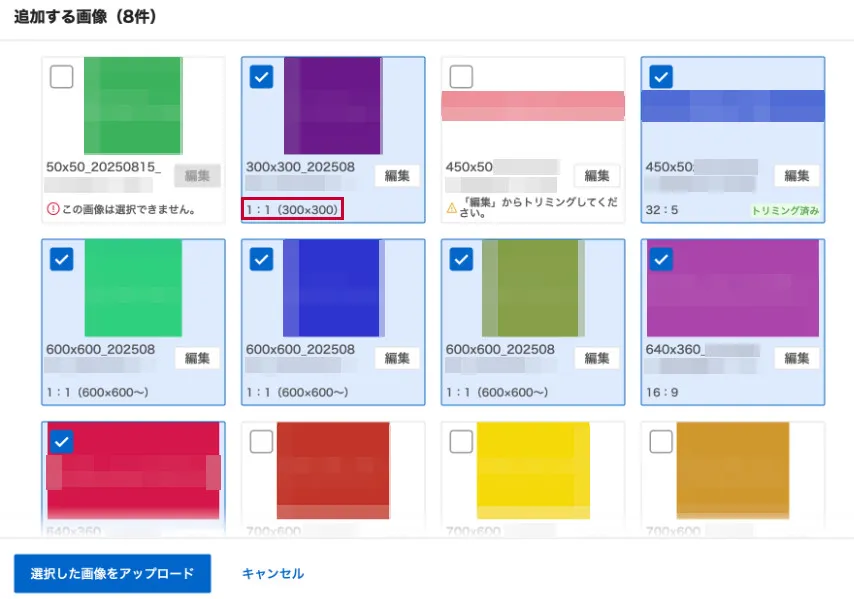
Task: Click the purple 300x300 image thumbnail
Action: (x=332, y=105)
